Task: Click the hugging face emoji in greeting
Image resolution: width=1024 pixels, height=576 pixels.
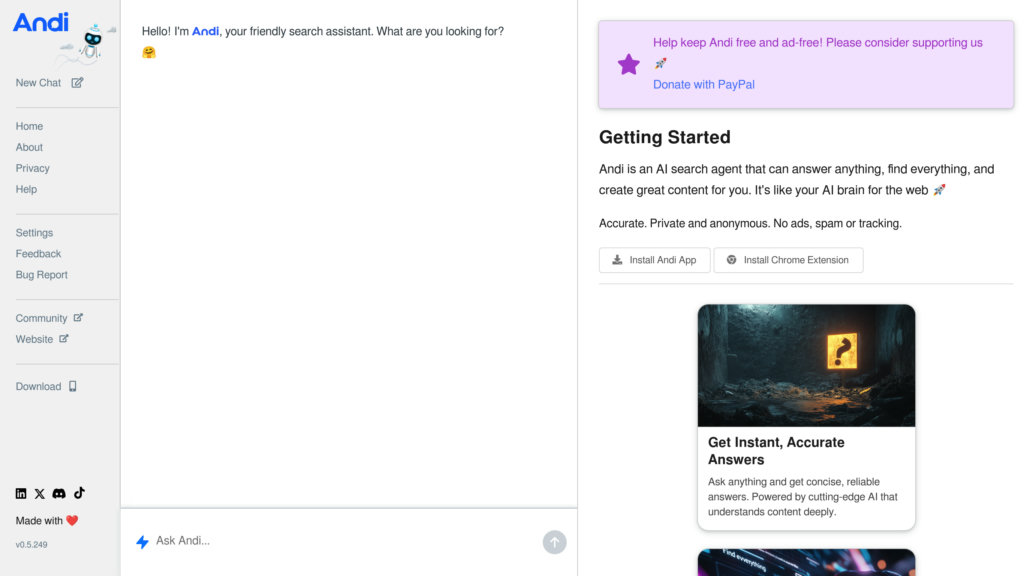Action: point(149,52)
